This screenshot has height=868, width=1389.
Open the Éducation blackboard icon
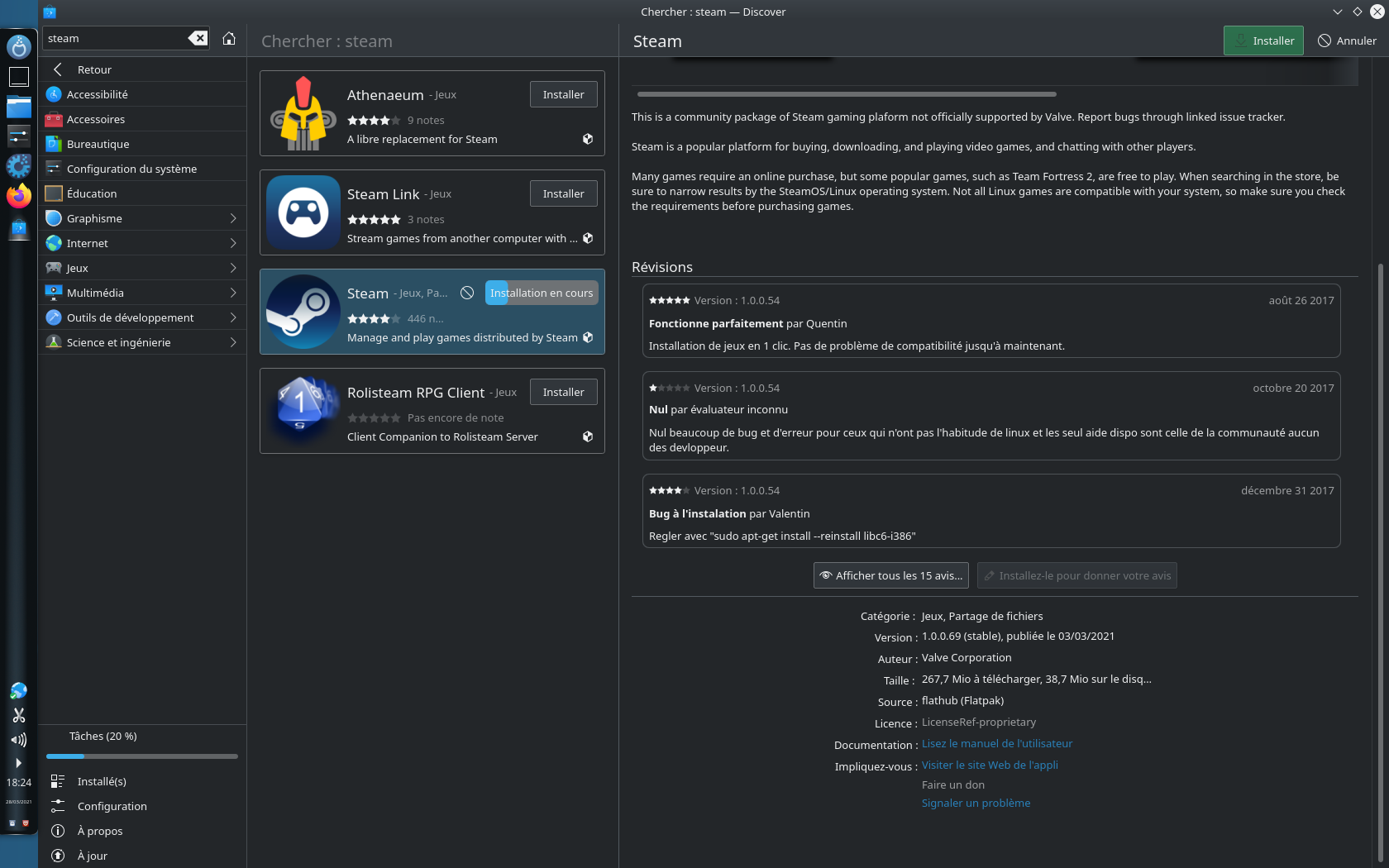[54, 193]
